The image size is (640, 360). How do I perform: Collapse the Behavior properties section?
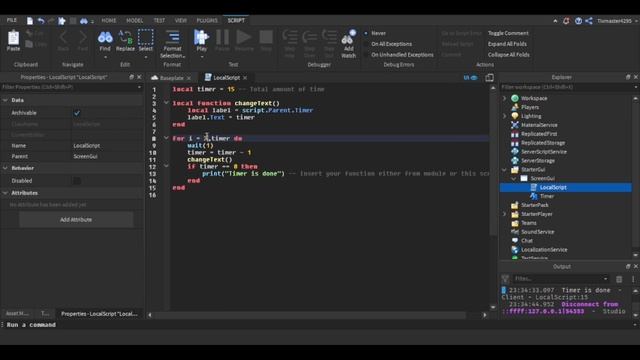(5, 168)
